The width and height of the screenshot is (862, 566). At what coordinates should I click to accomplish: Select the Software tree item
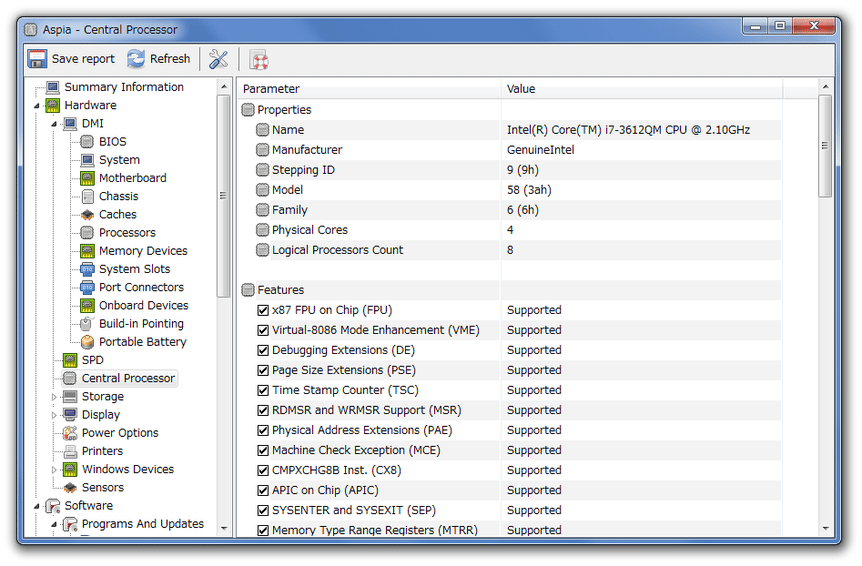coord(89,506)
